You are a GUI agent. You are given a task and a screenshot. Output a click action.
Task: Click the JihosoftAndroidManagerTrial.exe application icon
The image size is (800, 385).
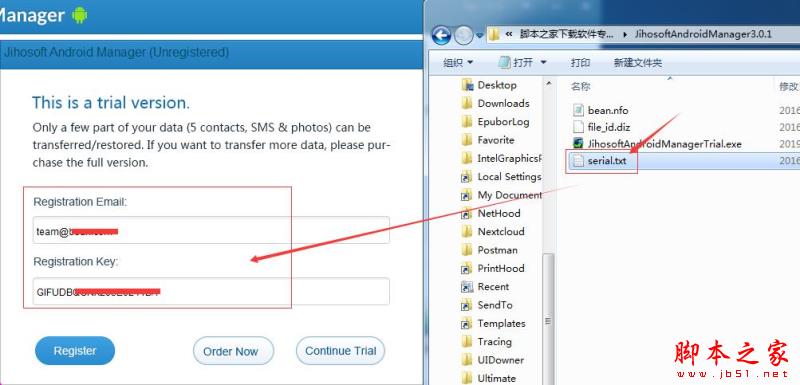pos(578,144)
